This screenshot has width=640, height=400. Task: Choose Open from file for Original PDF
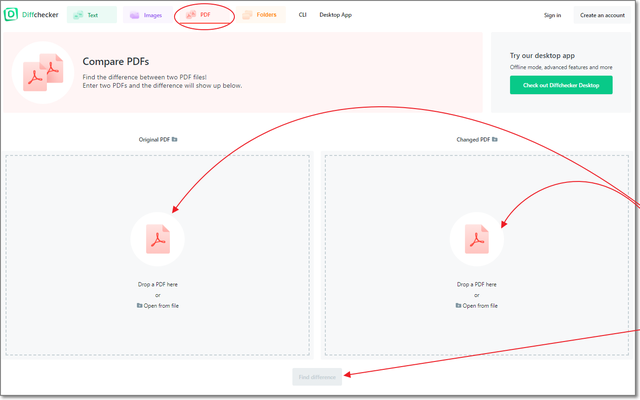[x=158, y=305]
